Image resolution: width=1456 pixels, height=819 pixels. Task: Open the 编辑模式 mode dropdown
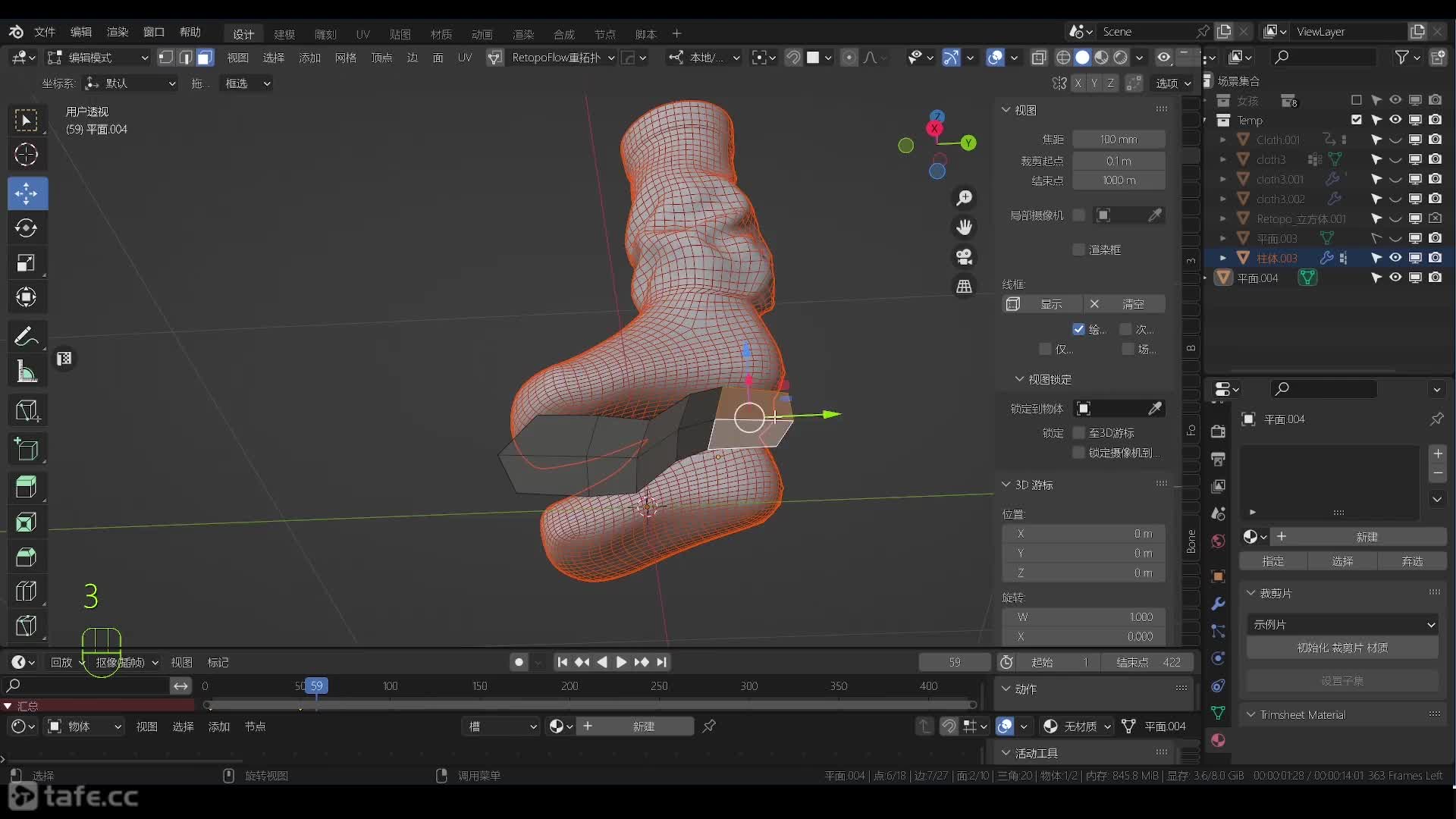pyautogui.click(x=98, y=58)
